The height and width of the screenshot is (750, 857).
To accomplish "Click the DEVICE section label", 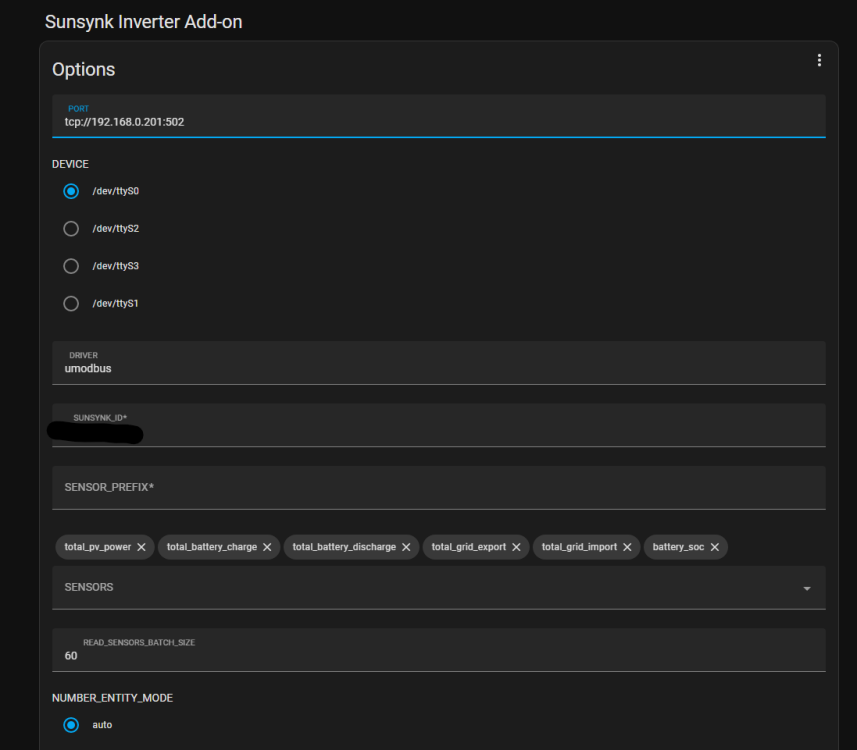I will [70, 164].
